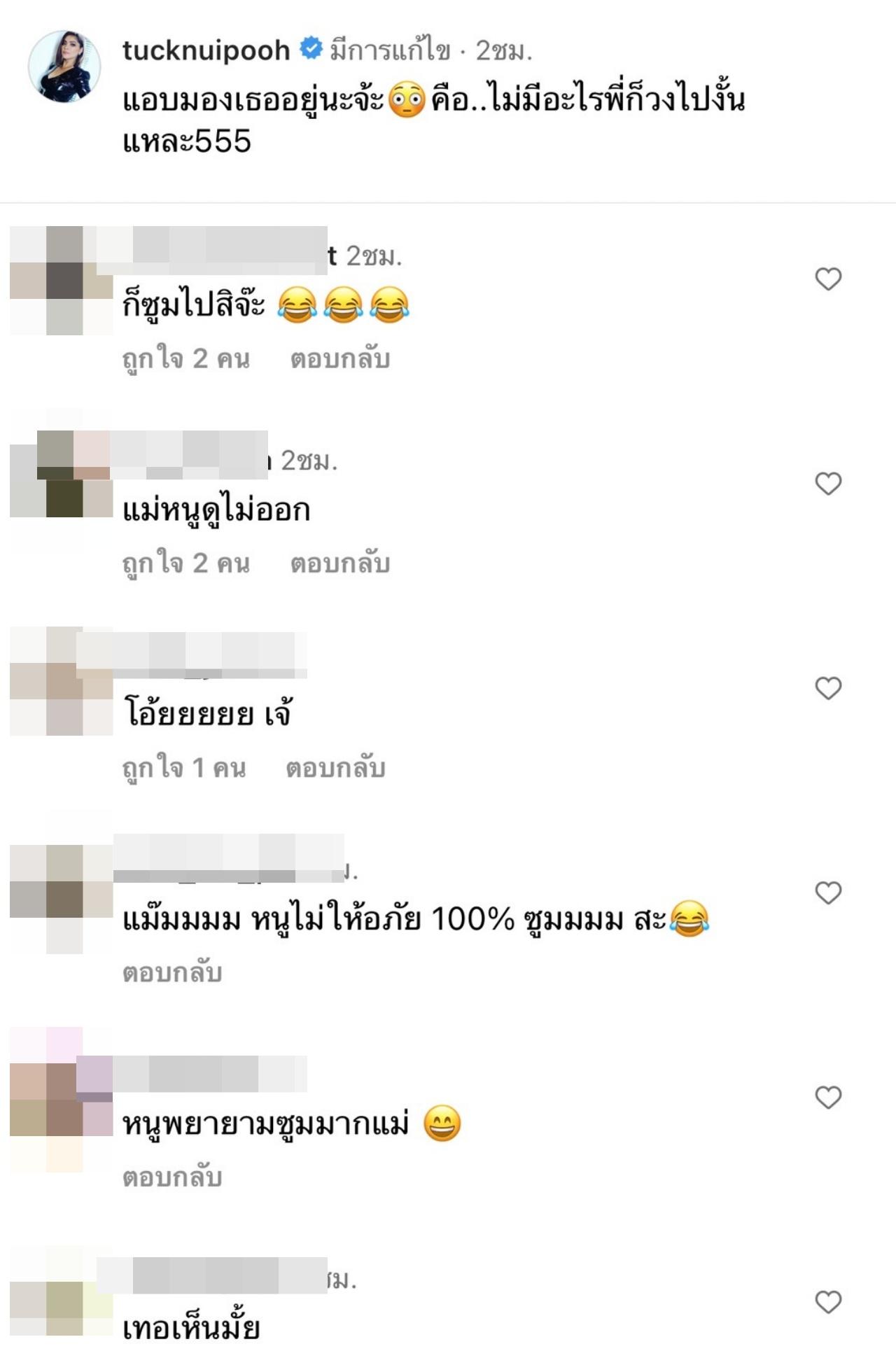Reply to the 'โอ้ยยยยย เจ้' comment
The height and width of the screenshot is (1358, 896).
tap(335, 768)
